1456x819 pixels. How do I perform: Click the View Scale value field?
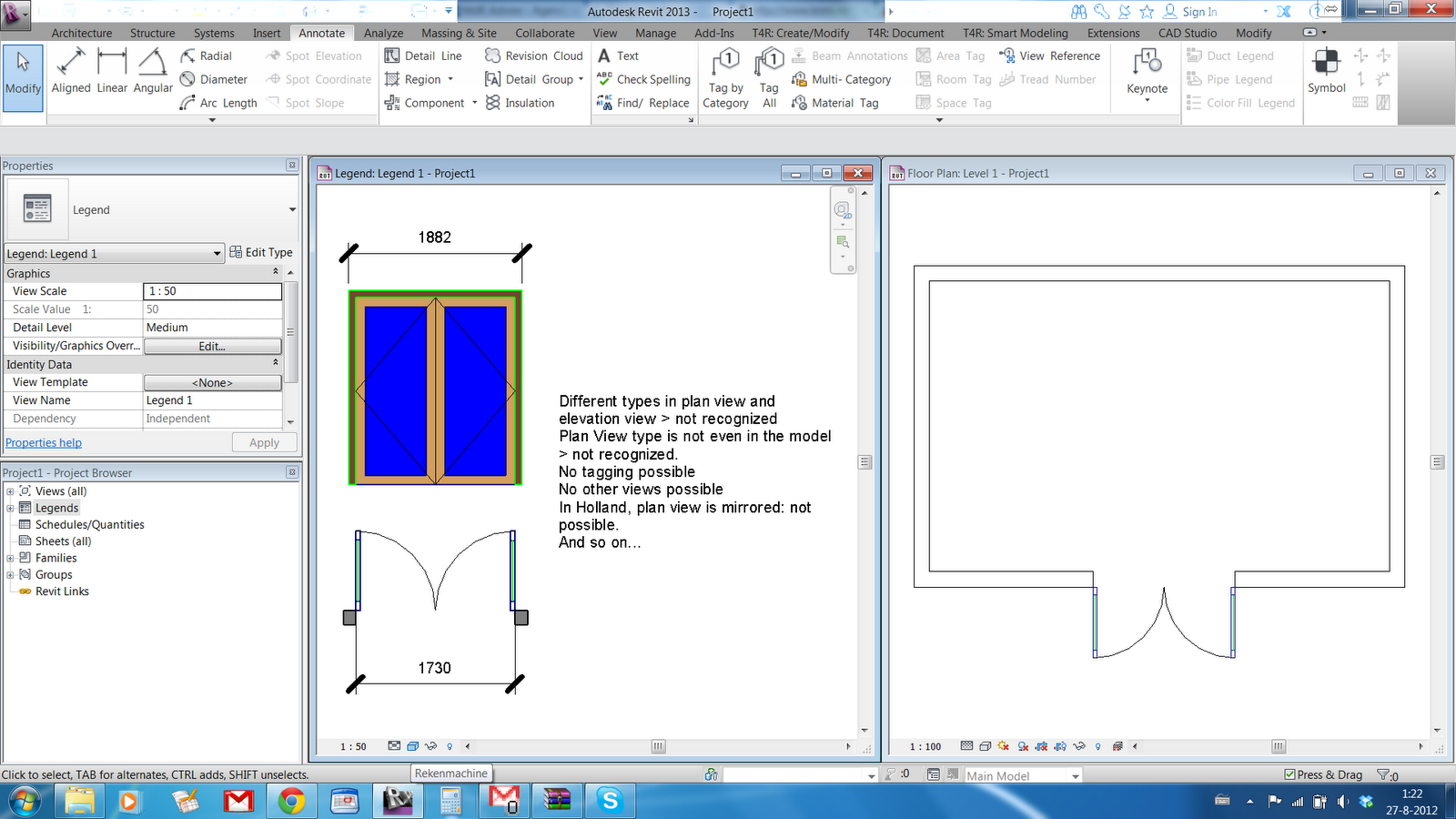click(x=213, y=291)
